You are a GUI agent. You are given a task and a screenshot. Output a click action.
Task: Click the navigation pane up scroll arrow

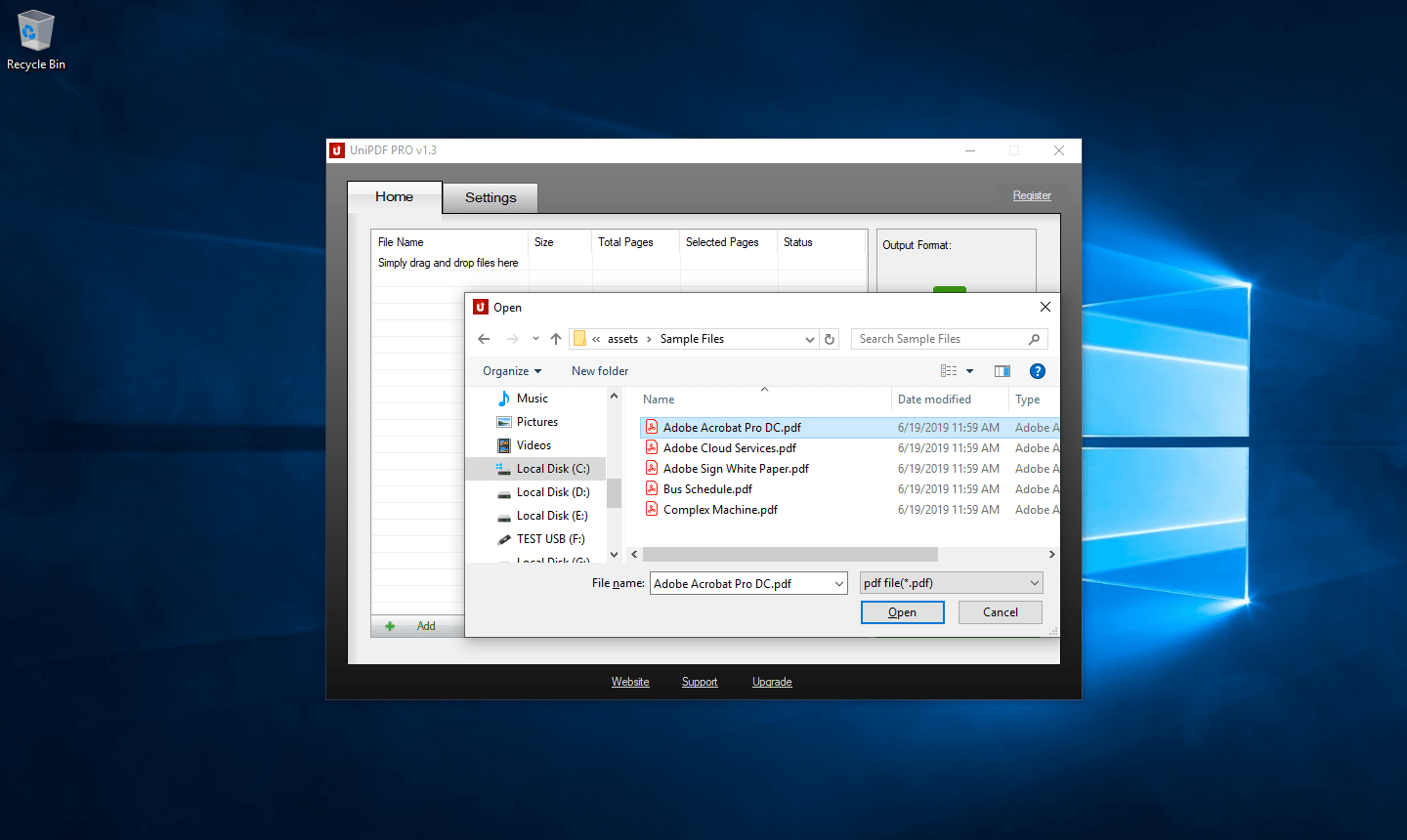pos(614,396)
